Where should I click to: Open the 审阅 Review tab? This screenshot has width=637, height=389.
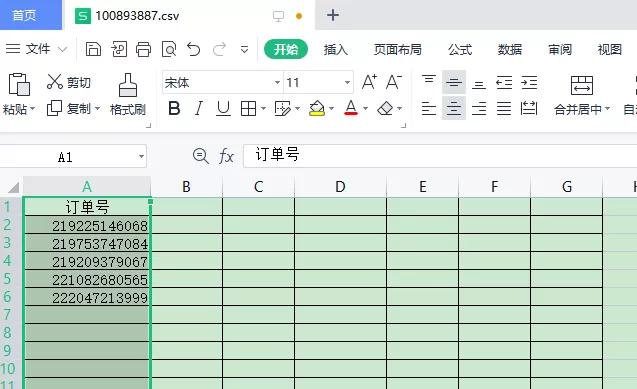click(560, 50)
